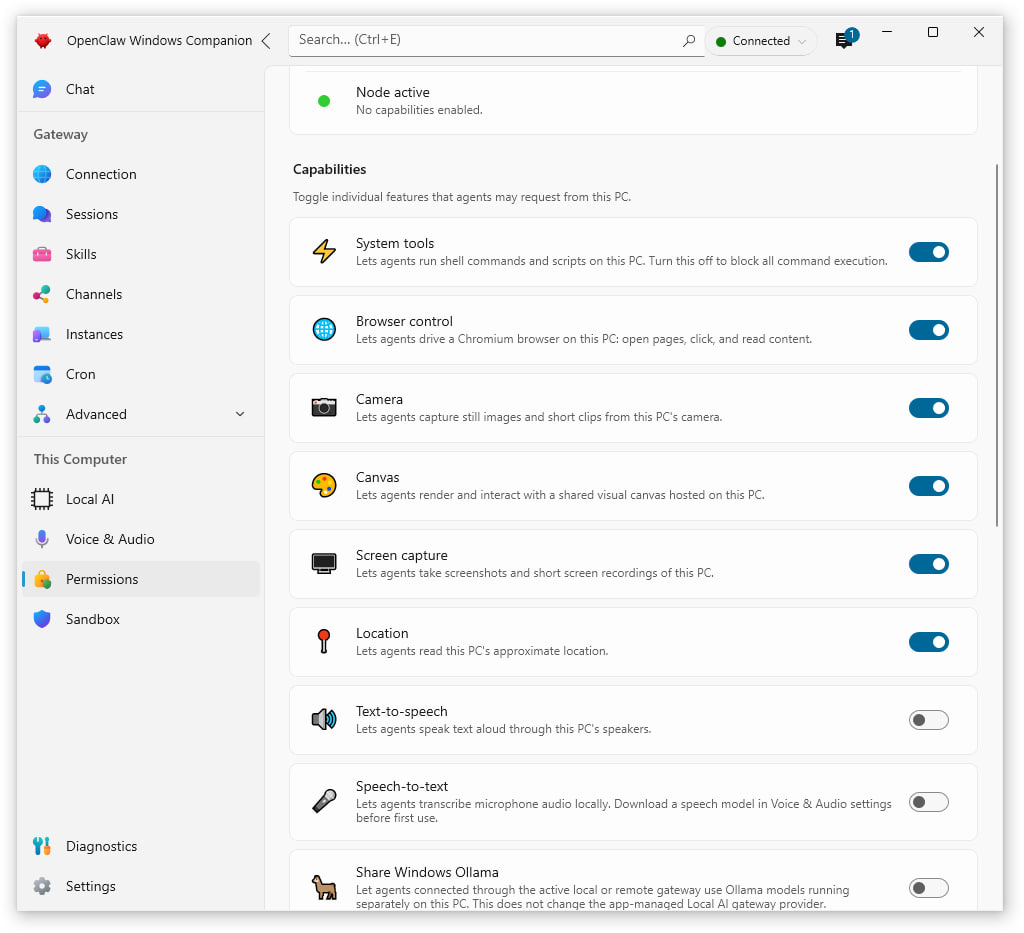Viewport: 1024px width, 933px height.
Task: Navigate to Instances
Action: (x=141, y=334)
